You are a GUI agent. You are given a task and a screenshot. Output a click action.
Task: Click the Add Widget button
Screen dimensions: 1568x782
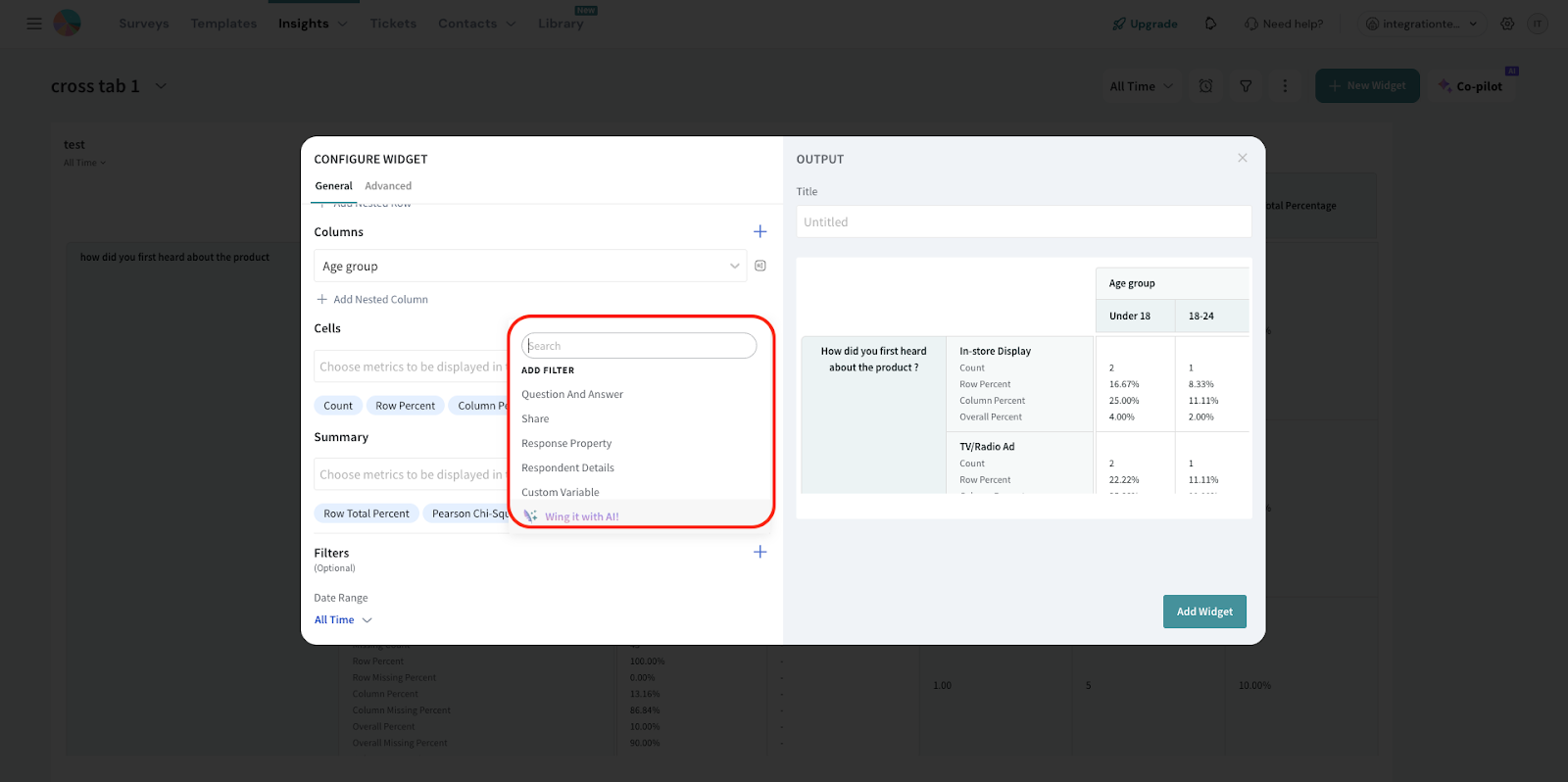1204,611
